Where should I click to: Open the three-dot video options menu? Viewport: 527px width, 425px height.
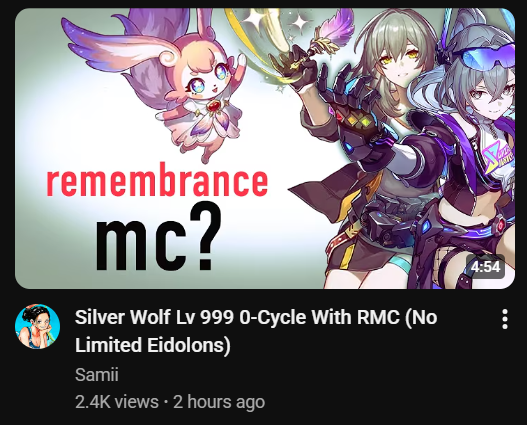point(504,319)
